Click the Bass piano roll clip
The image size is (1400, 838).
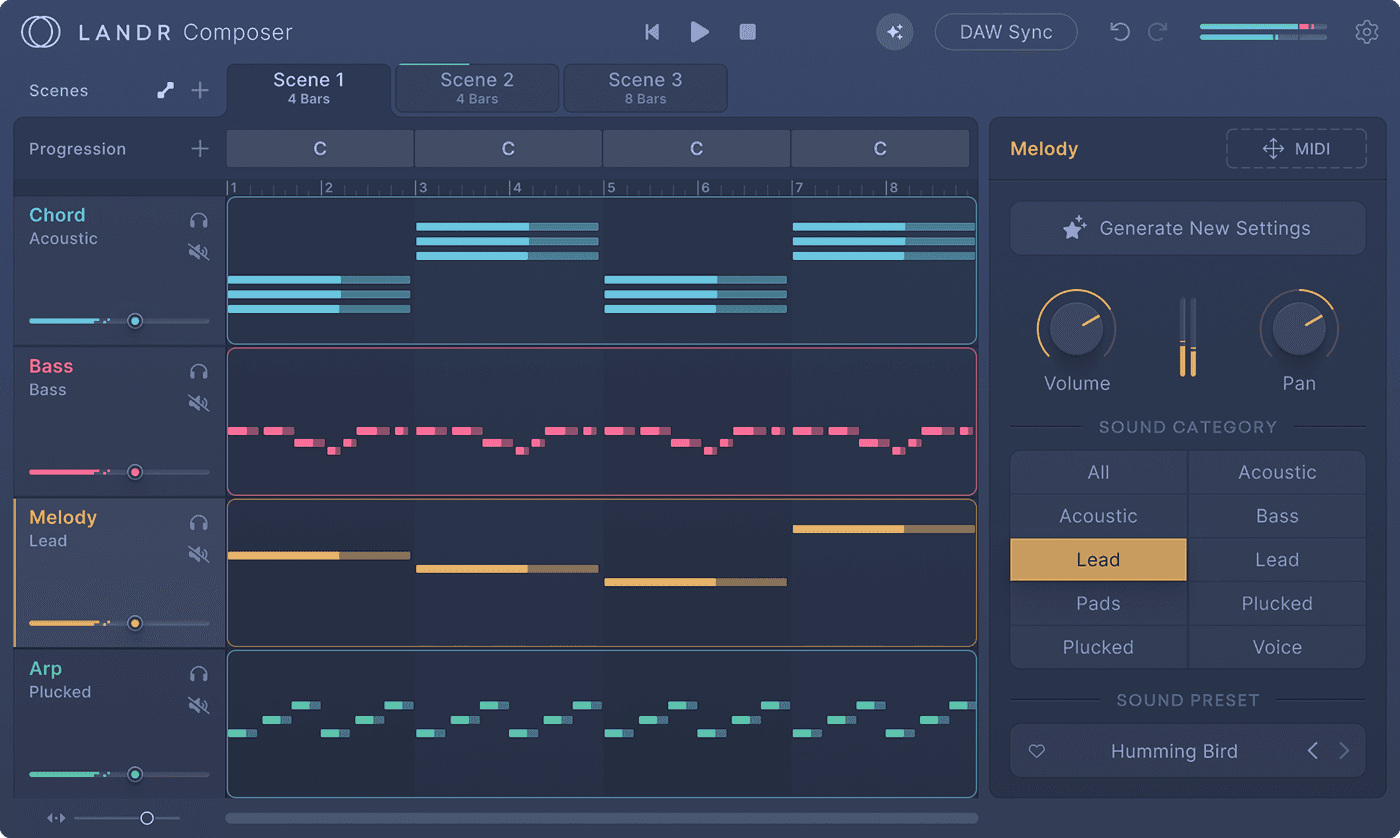pyautogui.click(x=601, y=422)
